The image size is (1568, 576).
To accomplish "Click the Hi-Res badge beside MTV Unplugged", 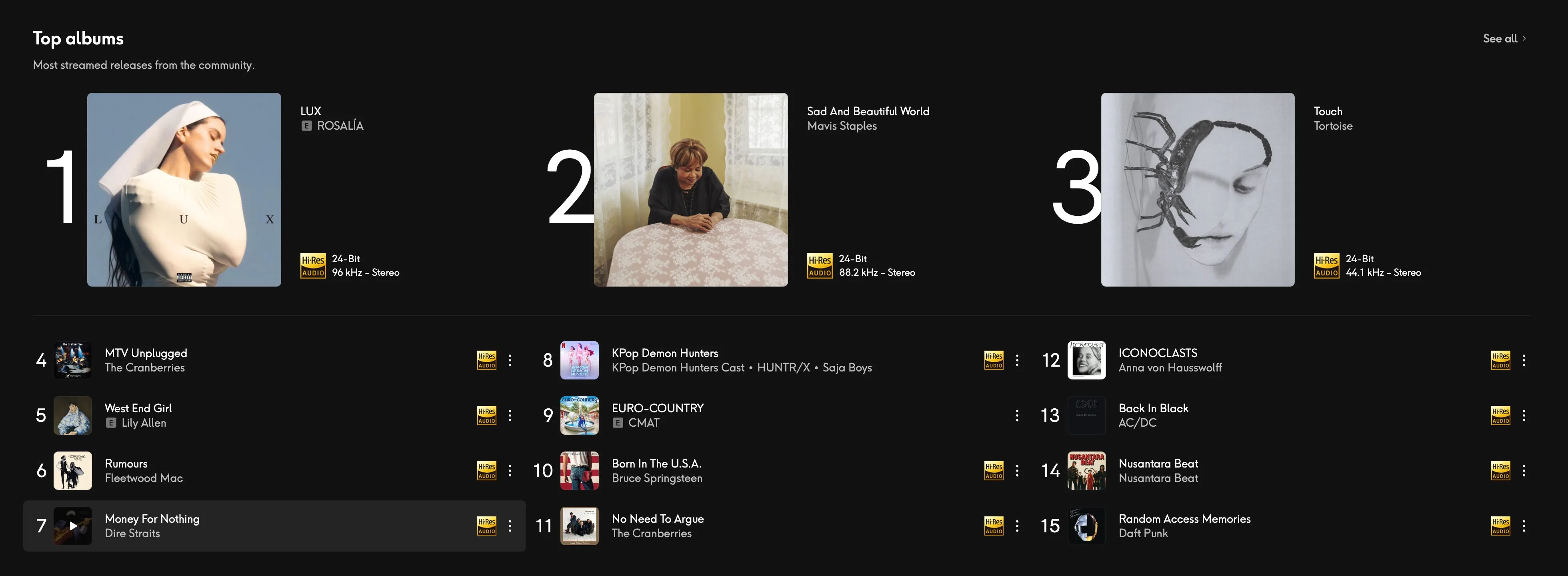I will (486, 360).
